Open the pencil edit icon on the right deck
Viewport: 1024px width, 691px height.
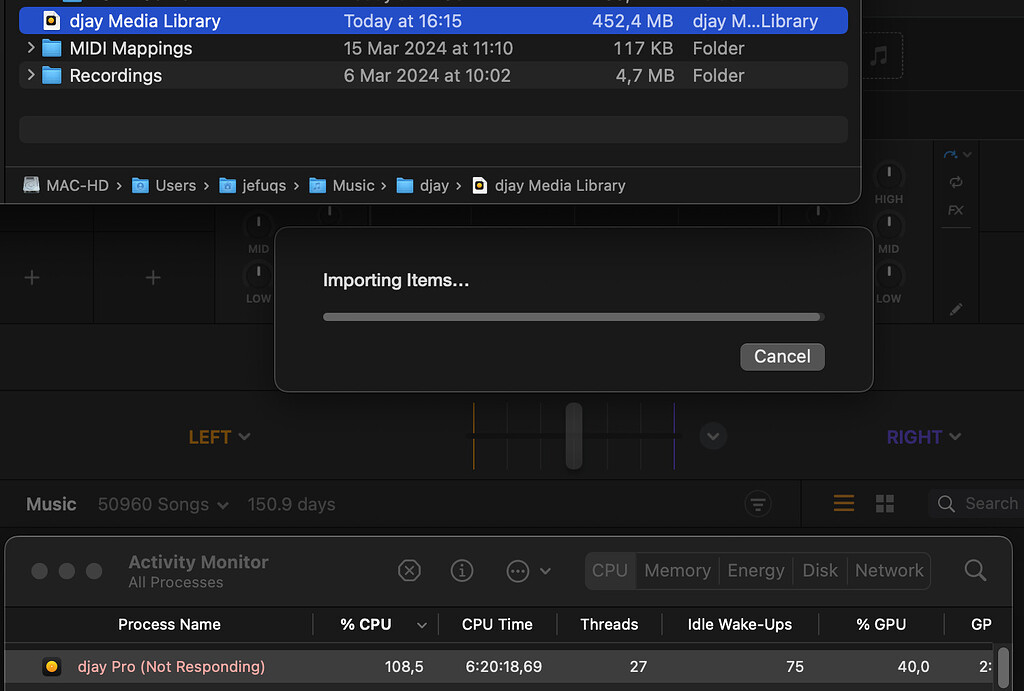(955, 309)
